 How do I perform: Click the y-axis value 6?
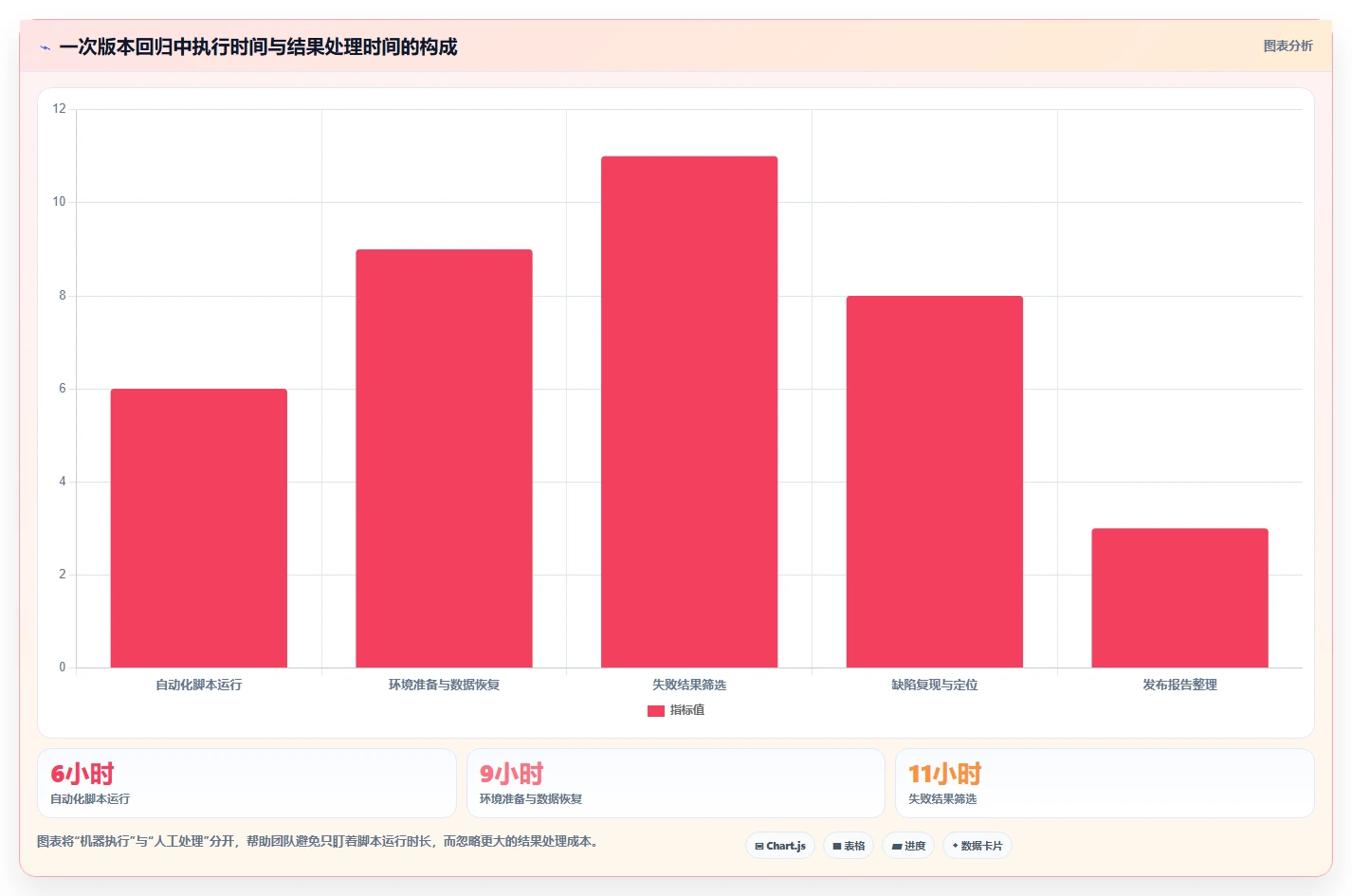63,389
